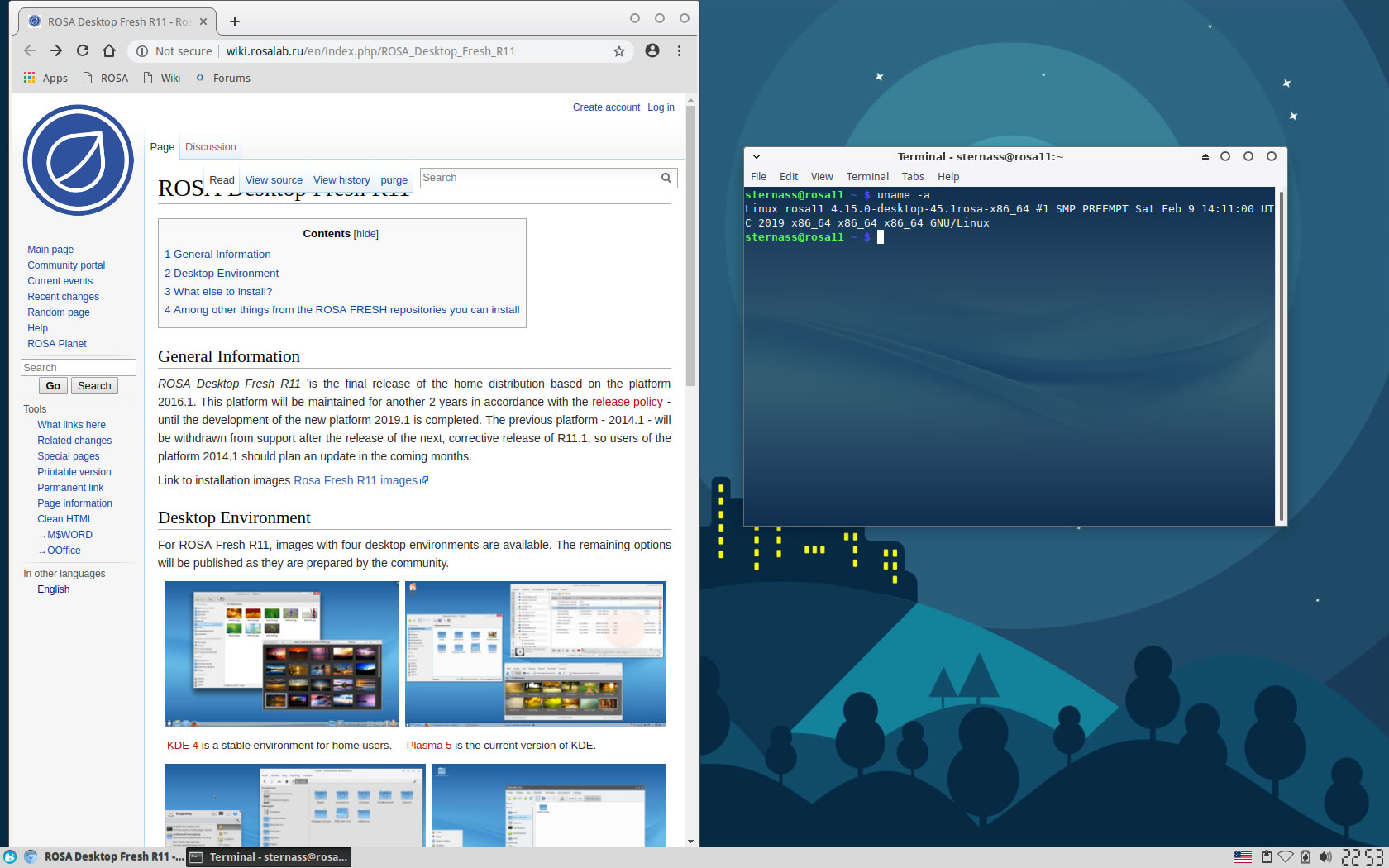Open the Plasma 5 desktop screenshot thumbnail
The width and height of the screenshot is (1389, 868).
click(x=536, y=654)
